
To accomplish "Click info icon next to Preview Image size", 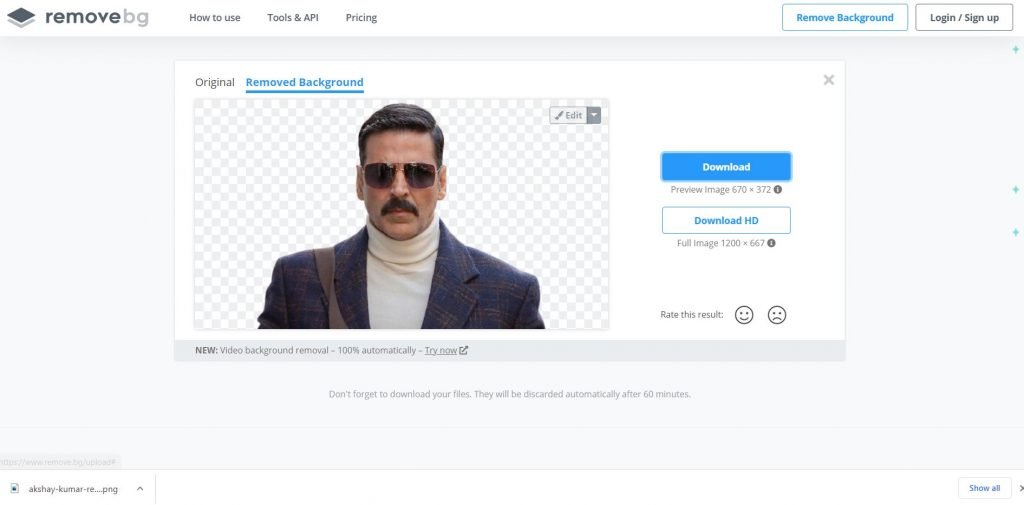I will coord(778,189).
